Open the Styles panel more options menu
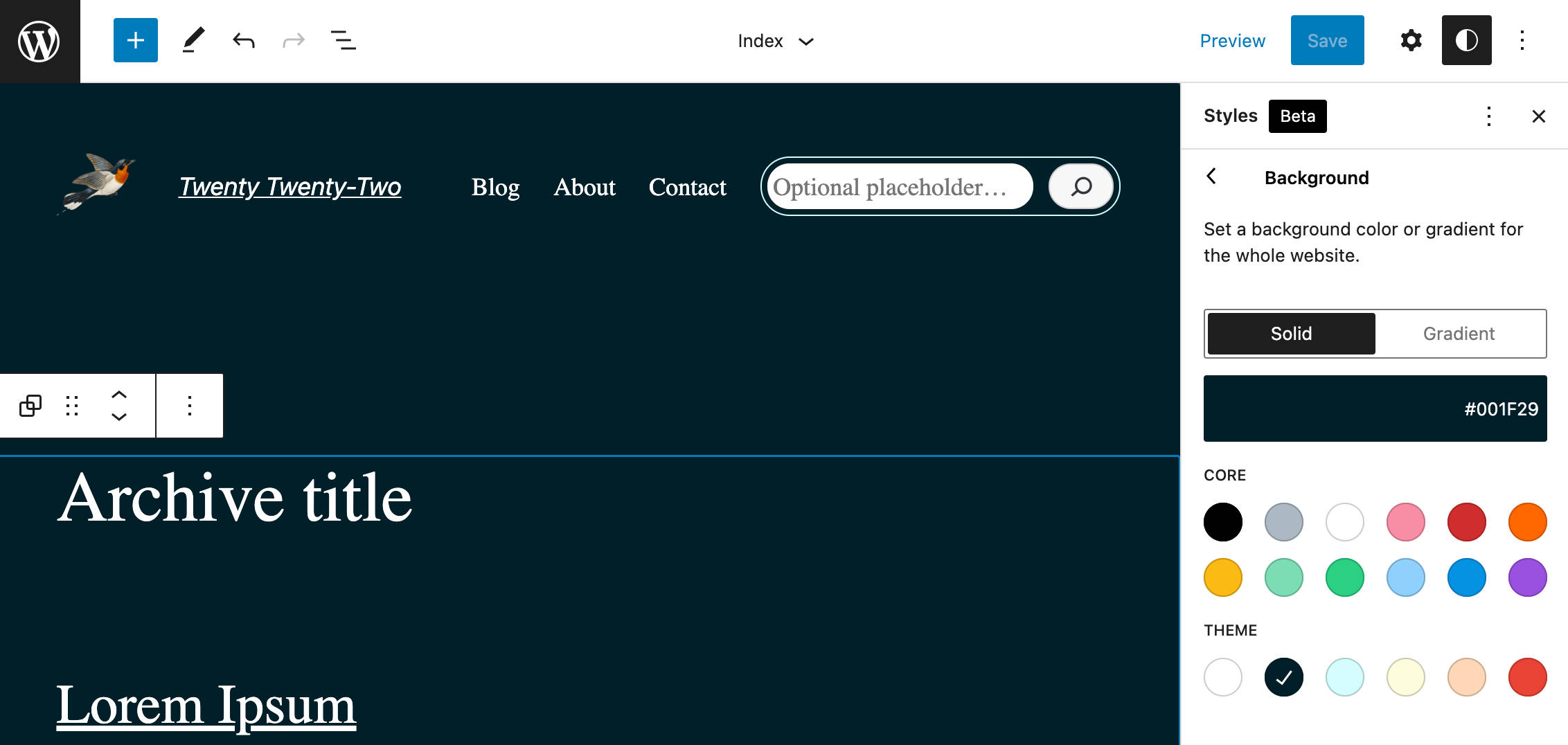The width and height of the screenshot is (1568, 745). [1488, 116]
